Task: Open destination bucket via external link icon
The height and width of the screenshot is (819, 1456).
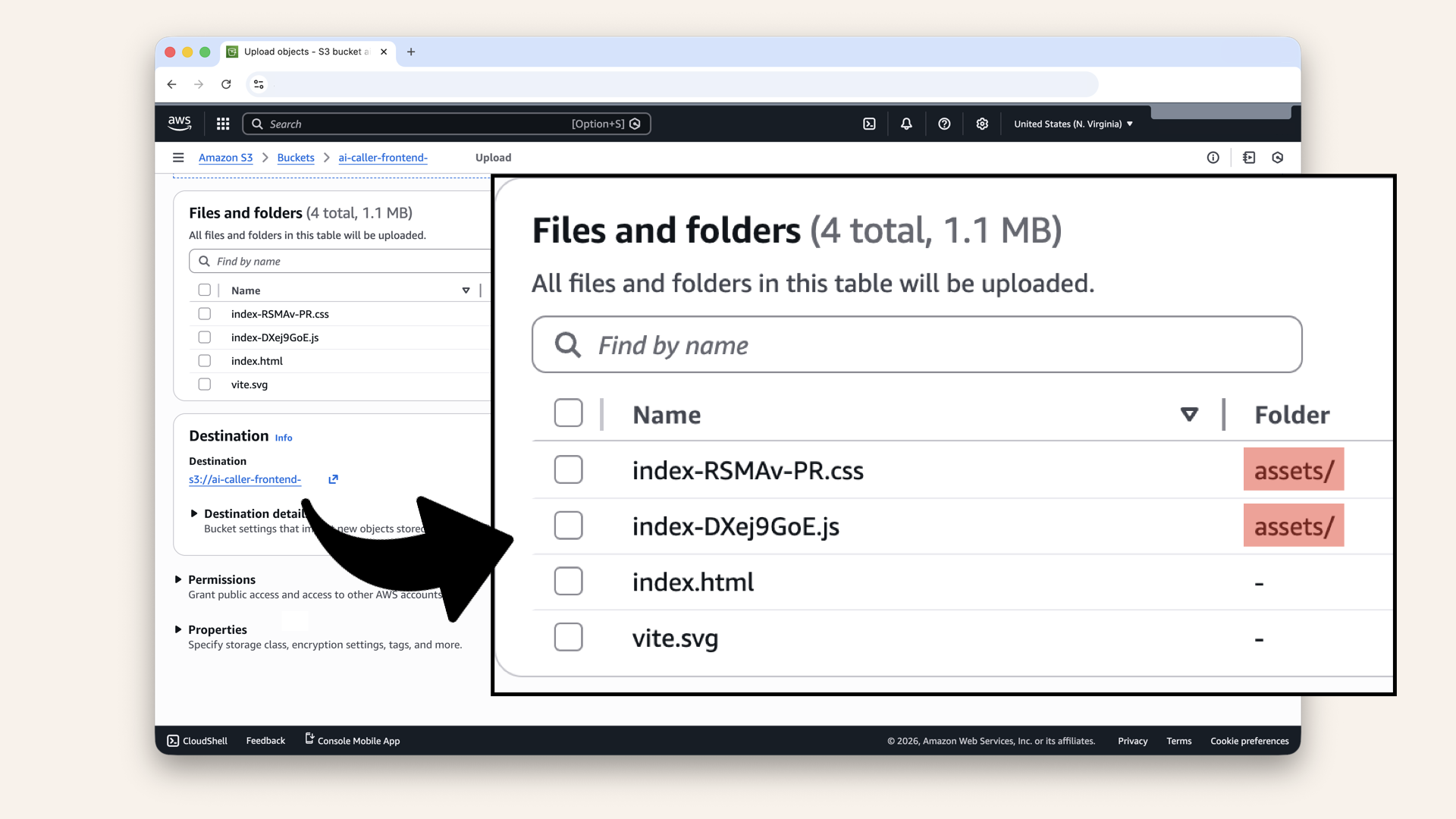Action: [333, 479]
